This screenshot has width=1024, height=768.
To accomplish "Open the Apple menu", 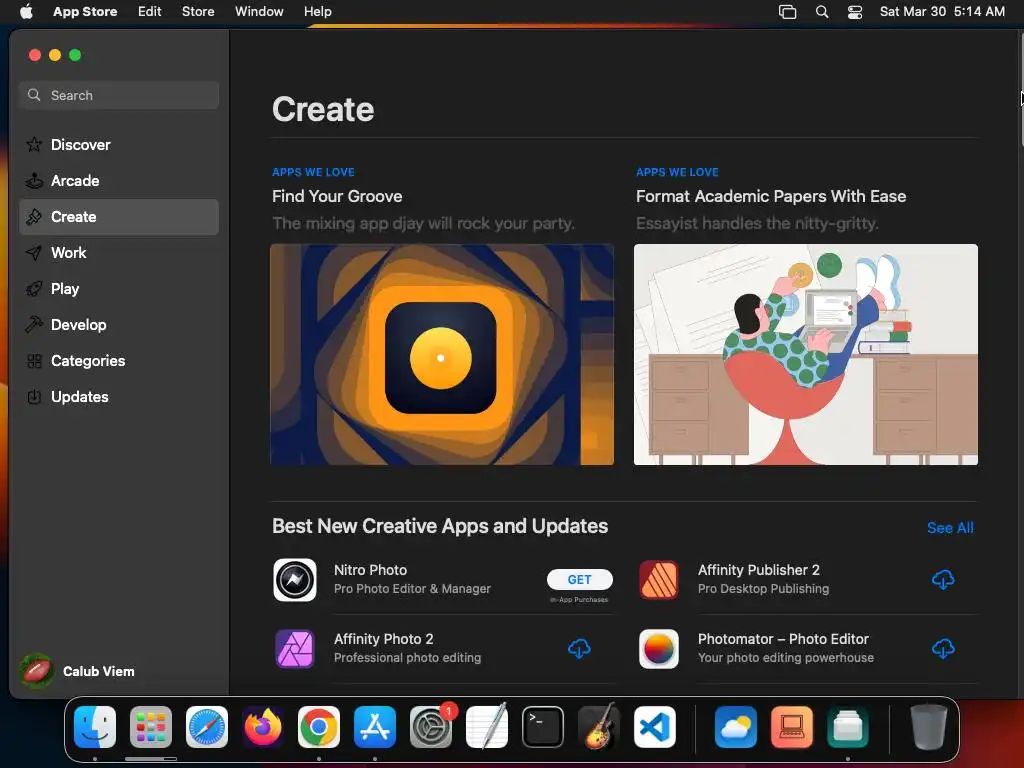I will click(26, 11).
